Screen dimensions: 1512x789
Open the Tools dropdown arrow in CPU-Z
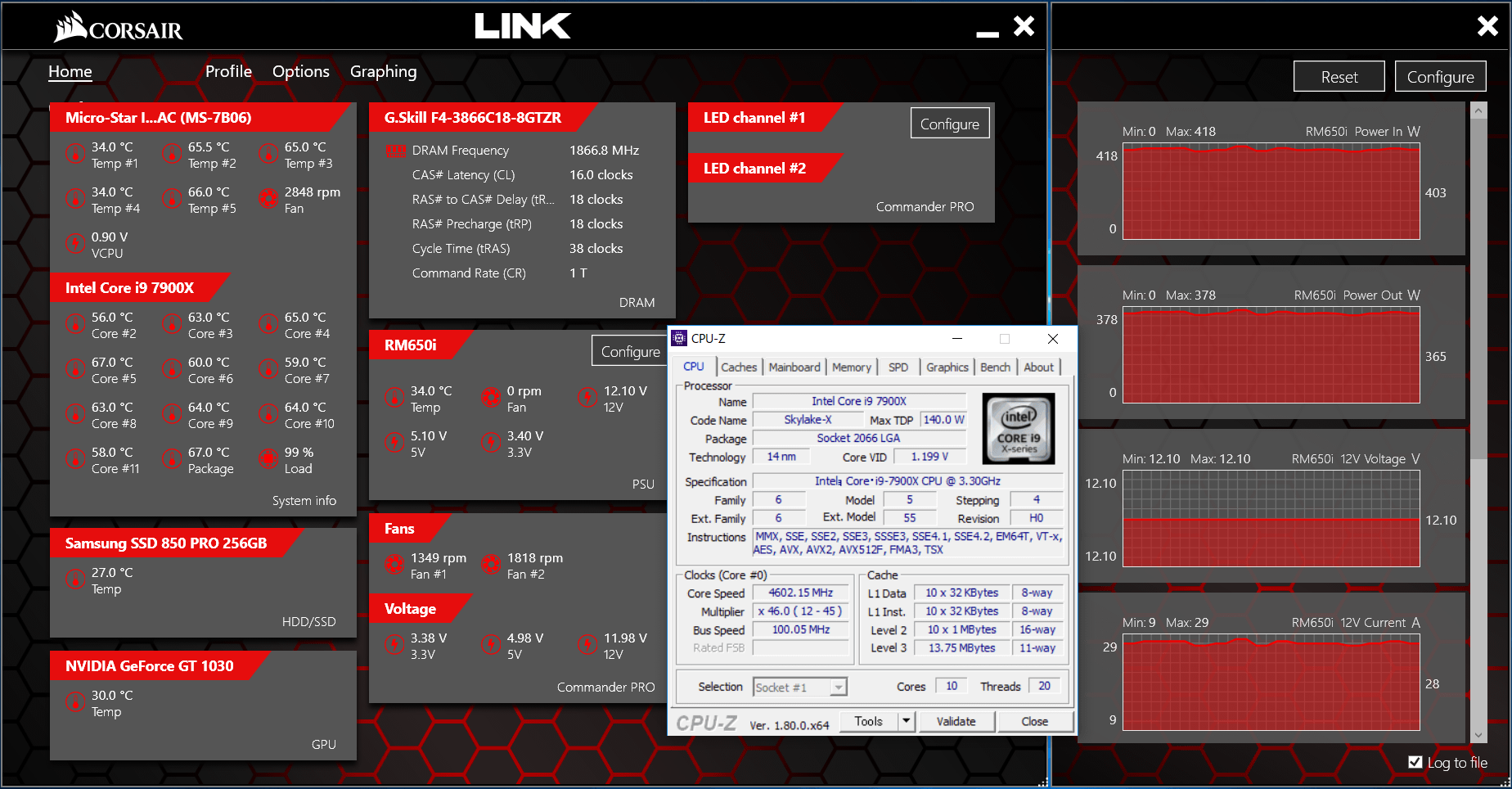(906, 721)
